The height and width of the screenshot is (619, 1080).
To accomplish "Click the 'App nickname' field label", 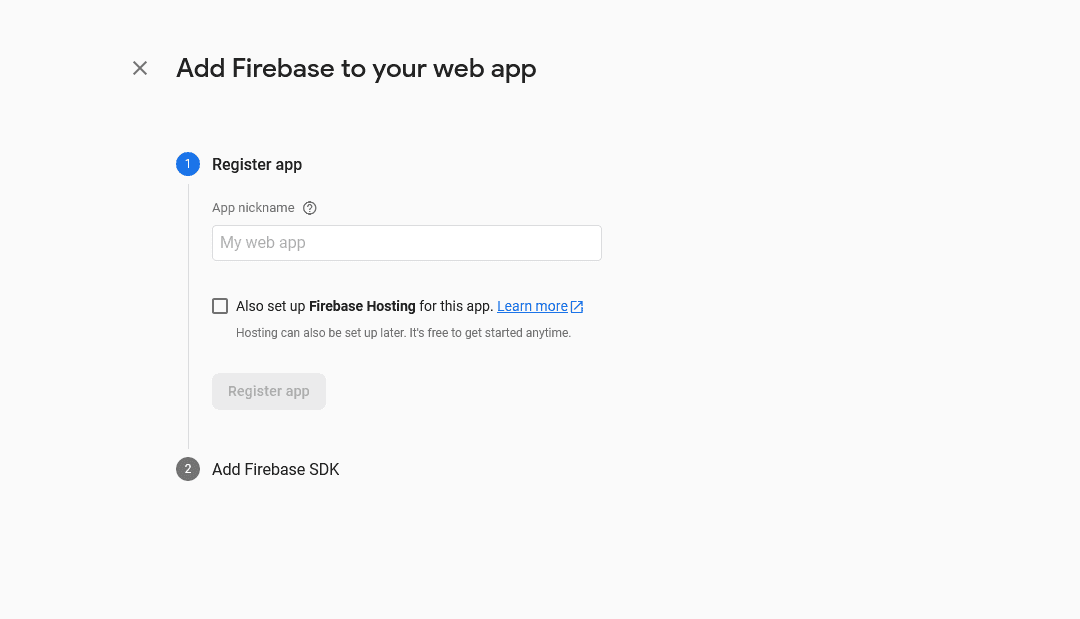I will (253, 208).
